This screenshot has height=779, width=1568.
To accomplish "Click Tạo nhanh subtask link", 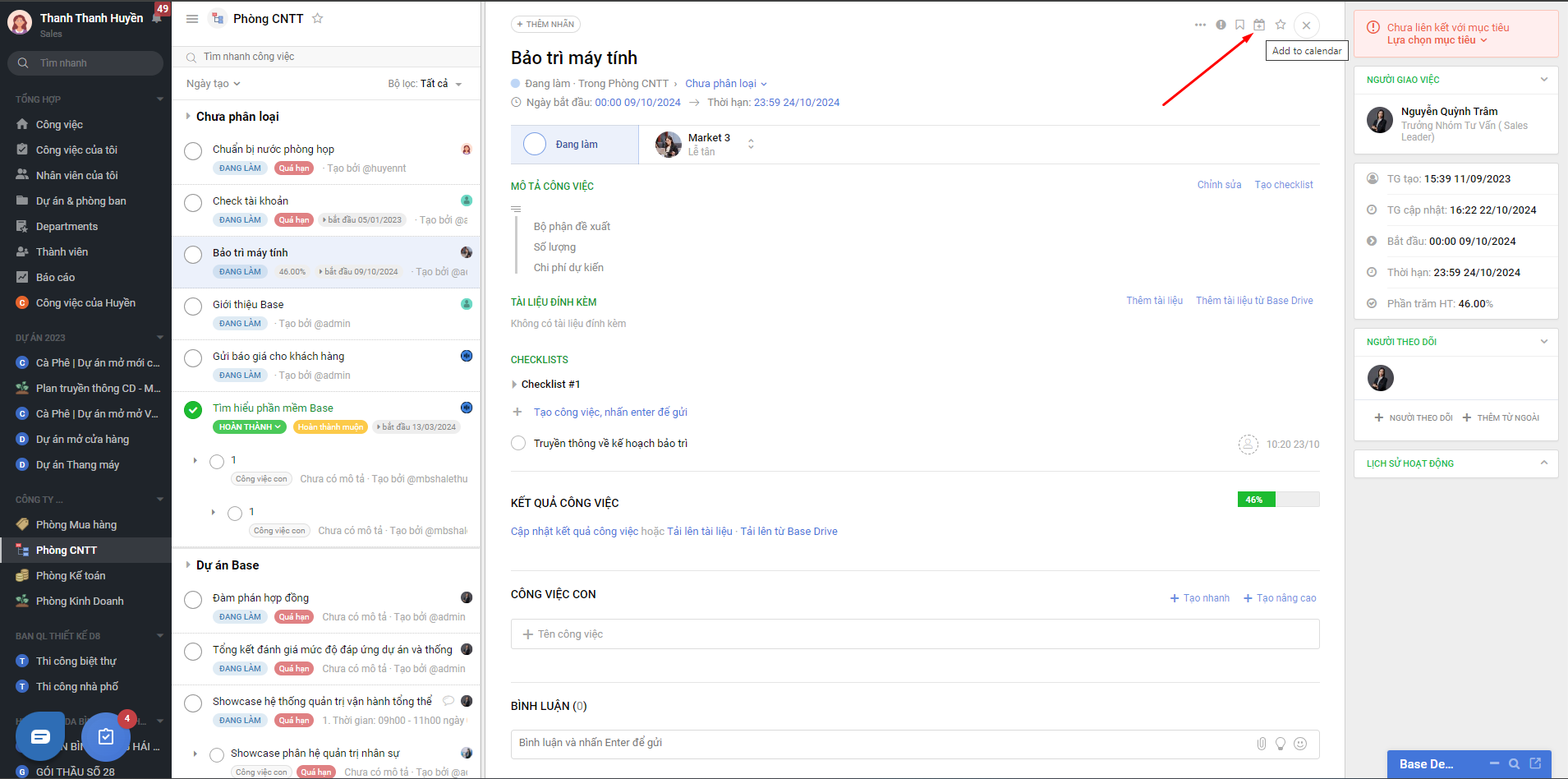I will tap(1200, 598).
